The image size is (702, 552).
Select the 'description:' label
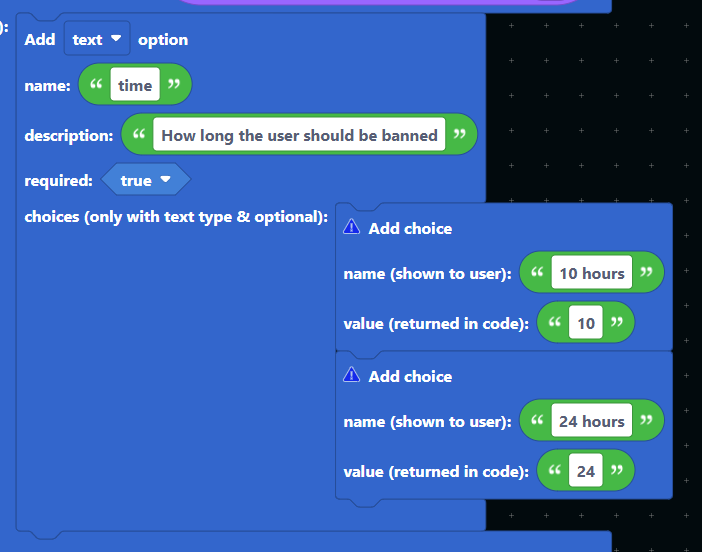(x=68, y=136)
